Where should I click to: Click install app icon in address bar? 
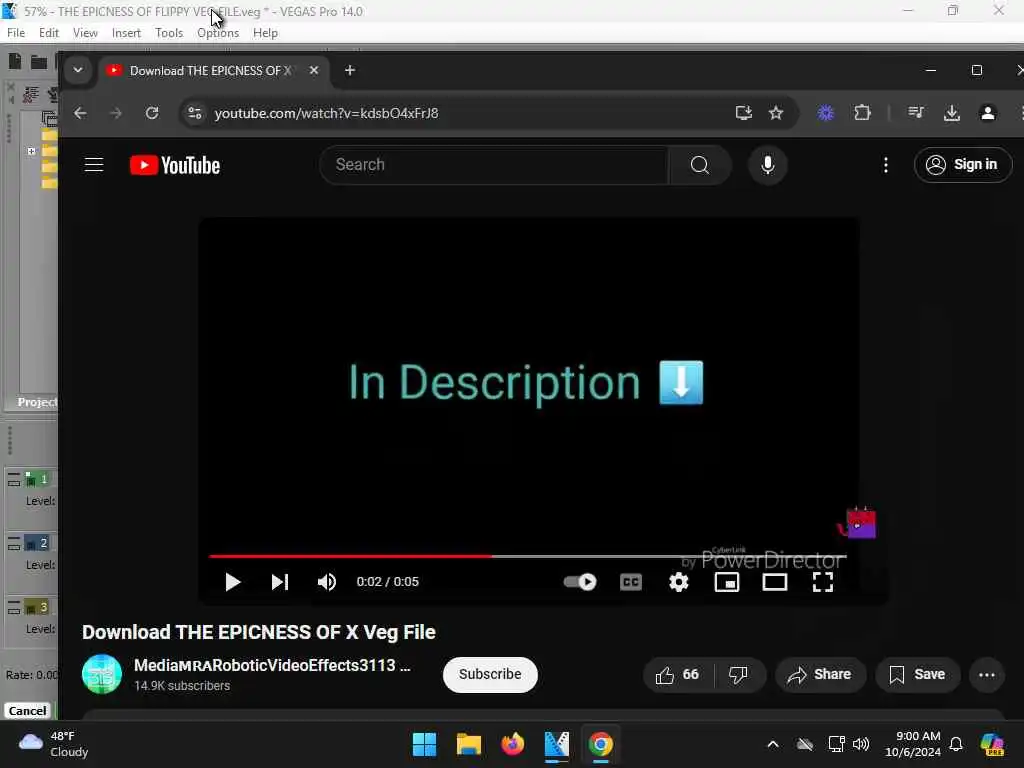(x=744, y=113)
